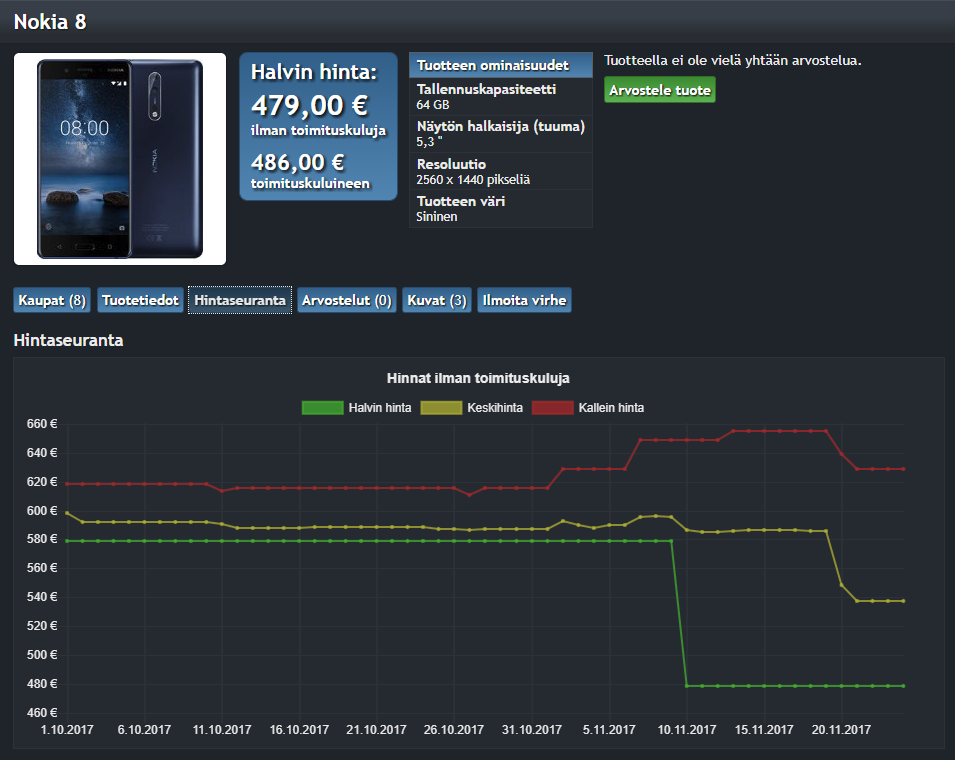Click the Näytön halkaisija (tuuma) row
955x760 pixels.
tap(501, 134)
